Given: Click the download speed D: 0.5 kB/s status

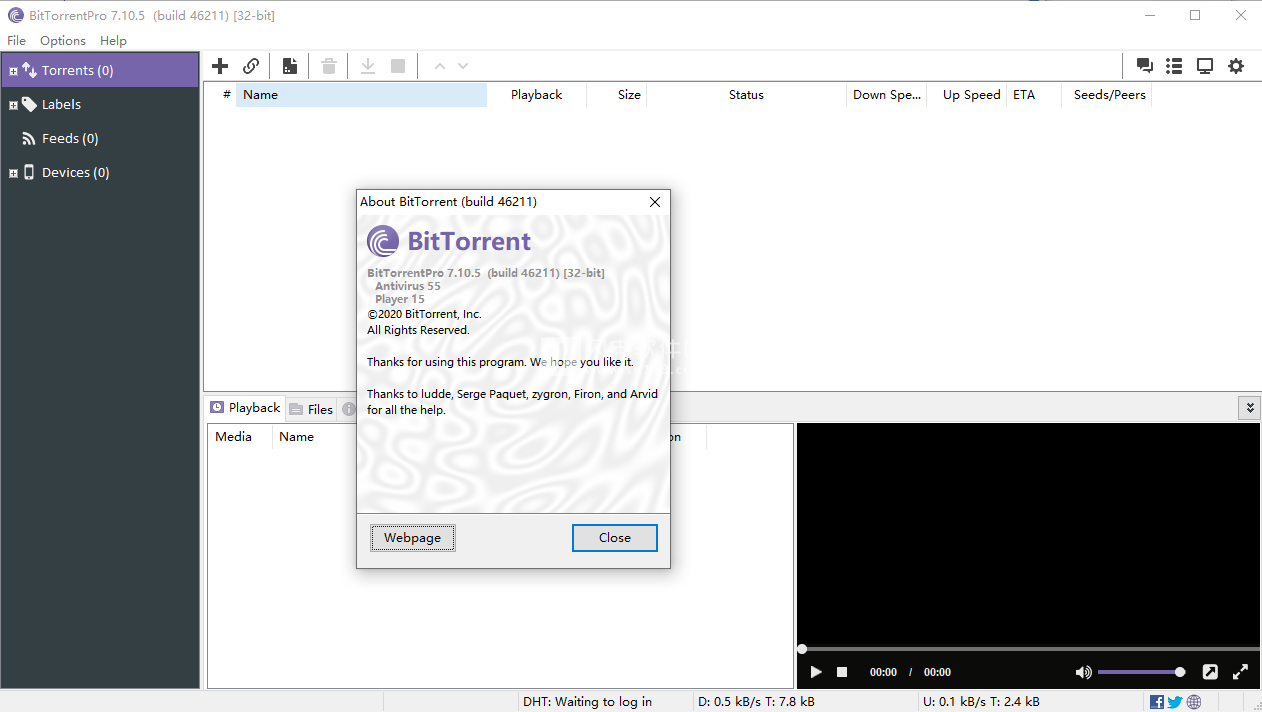Looking at the screenshot, I should tap(756, 702).
